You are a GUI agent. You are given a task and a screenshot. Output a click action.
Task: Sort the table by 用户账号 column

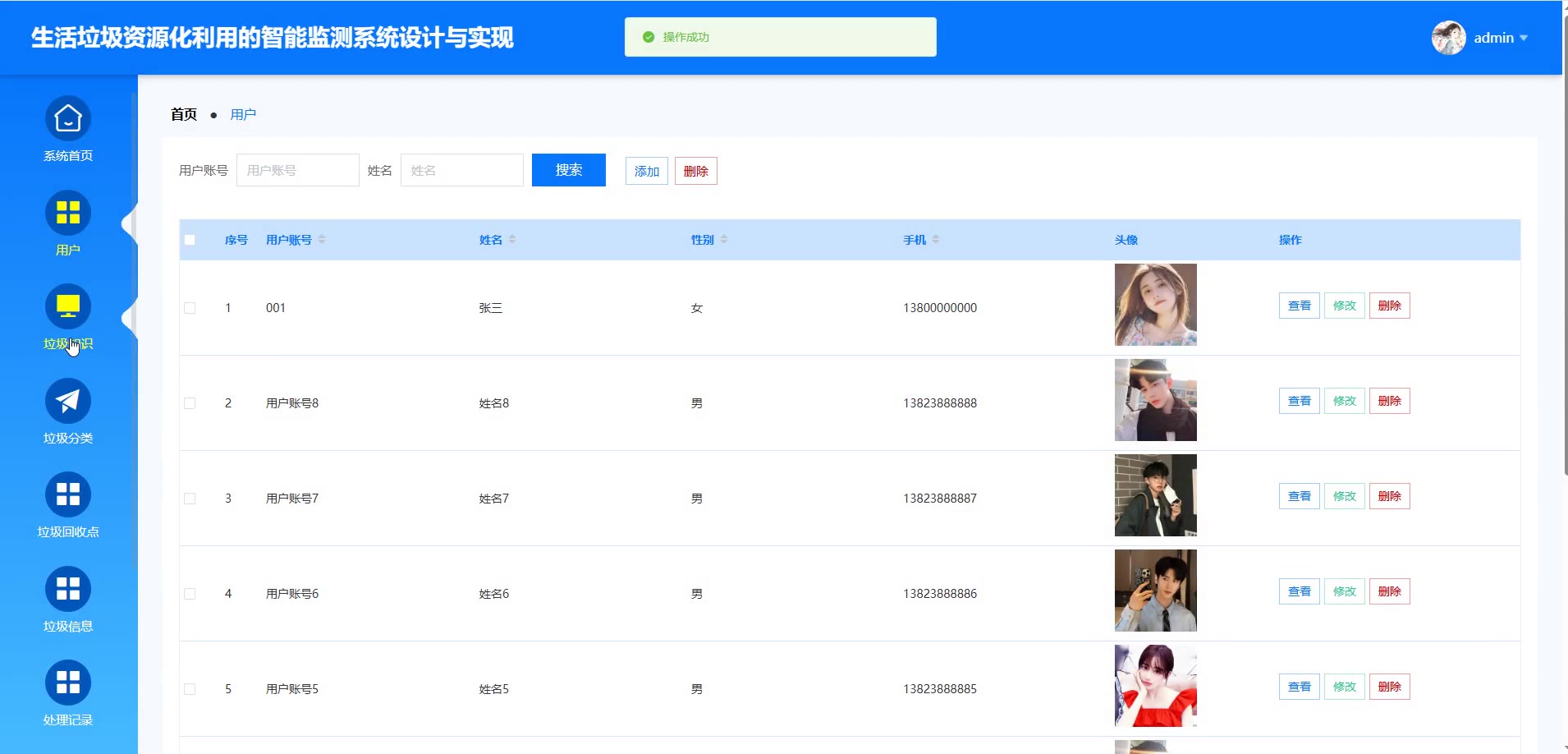[x=322, y=240]
